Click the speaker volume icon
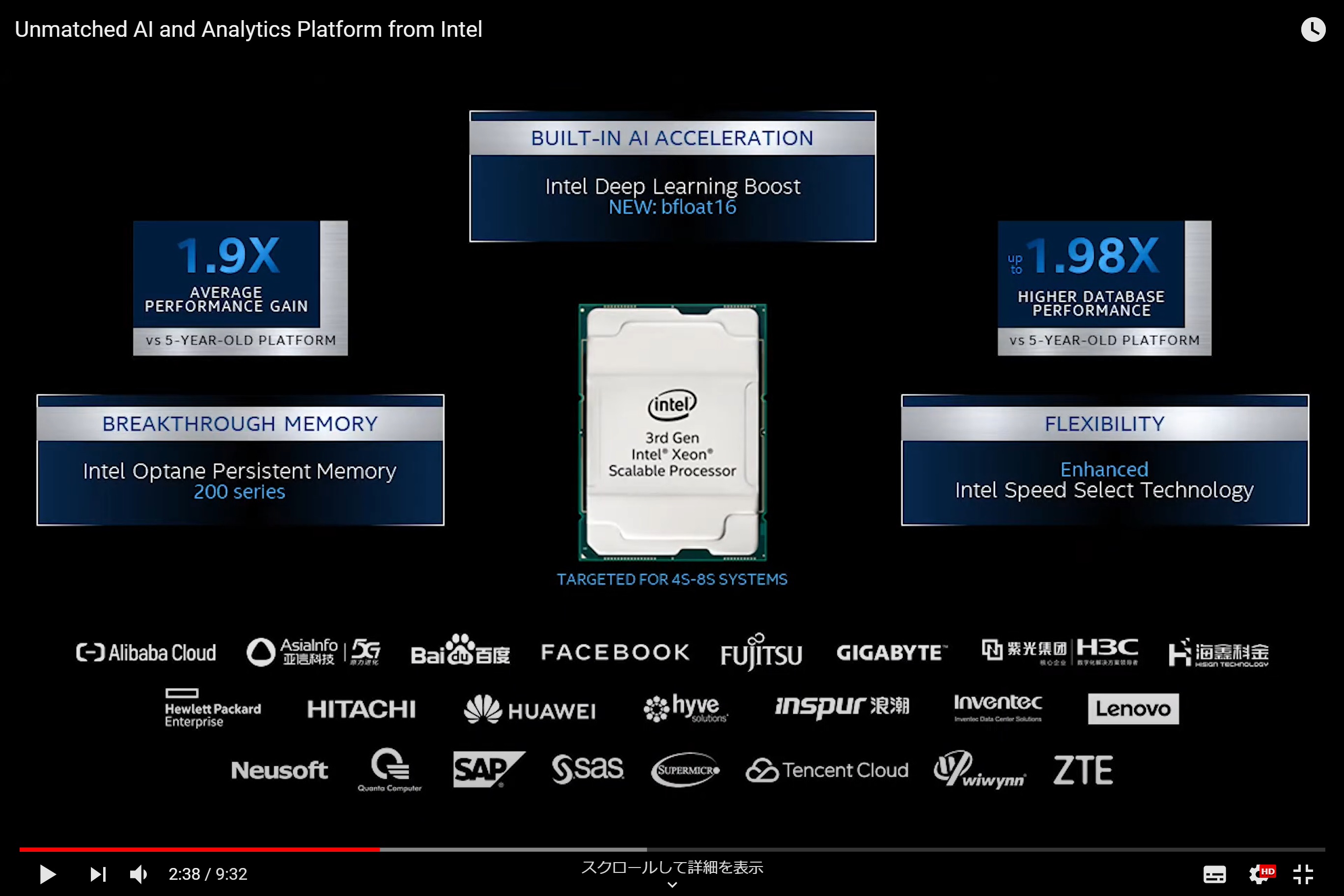The width and height of the screenshot is (1344, 896). pyautogui.click(x=139, y=874)
